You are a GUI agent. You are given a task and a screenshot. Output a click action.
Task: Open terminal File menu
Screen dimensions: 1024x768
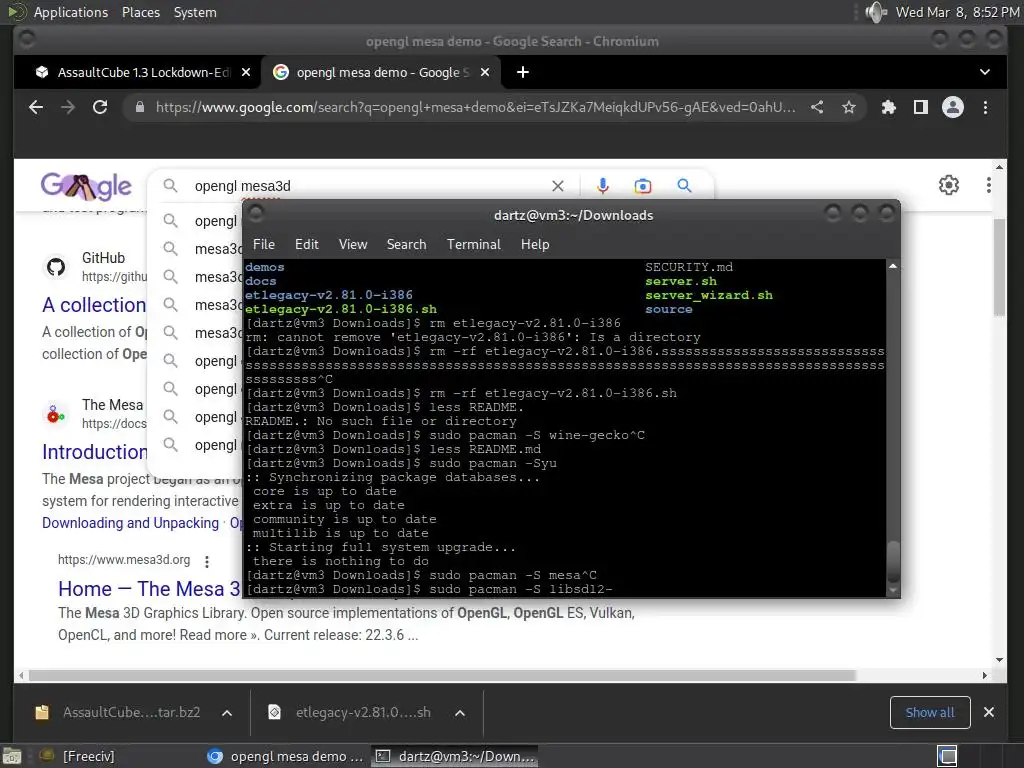click(x=264, y=244)
